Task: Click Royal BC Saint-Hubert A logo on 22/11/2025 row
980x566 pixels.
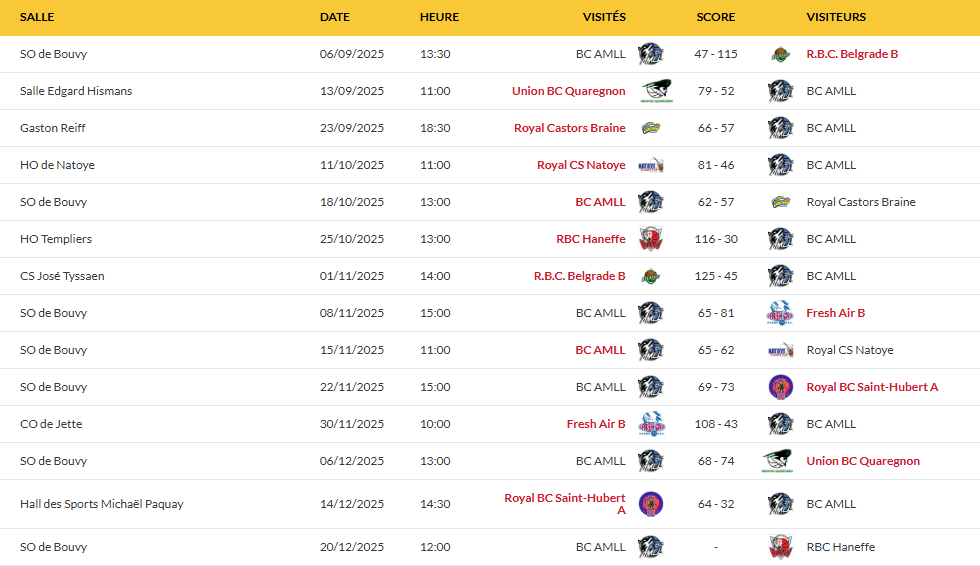Action: [x=781, y=387]
